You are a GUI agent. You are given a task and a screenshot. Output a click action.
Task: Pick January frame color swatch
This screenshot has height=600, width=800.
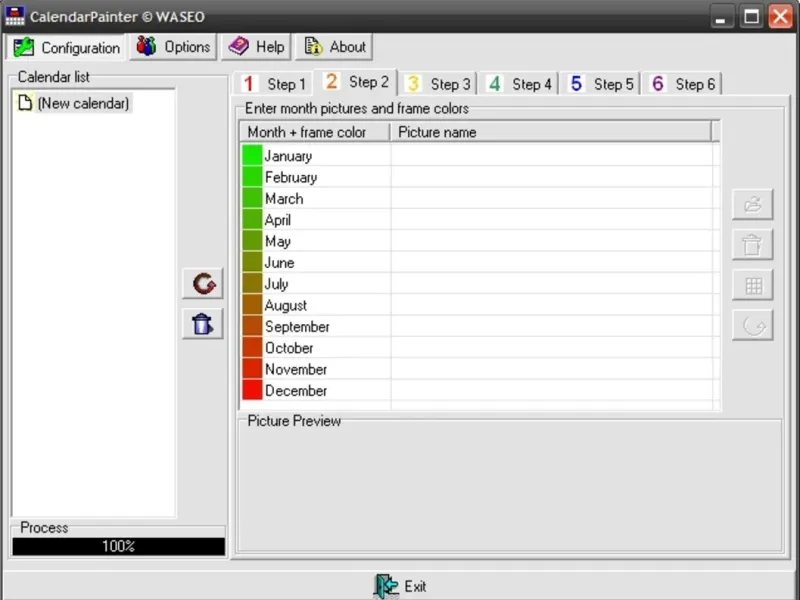click(x=252, y=155)
